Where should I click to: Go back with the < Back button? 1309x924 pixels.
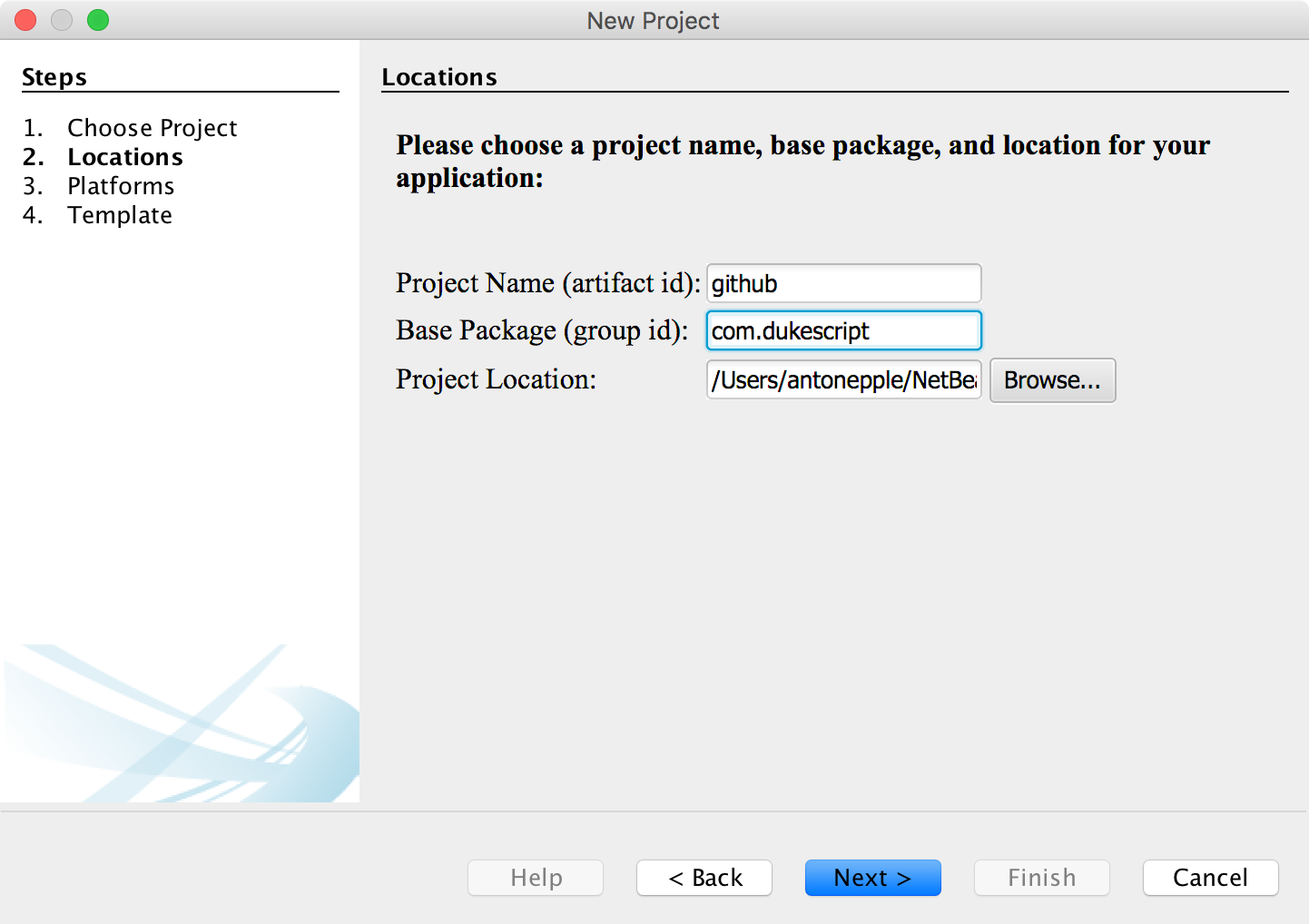tap(704, 878)
